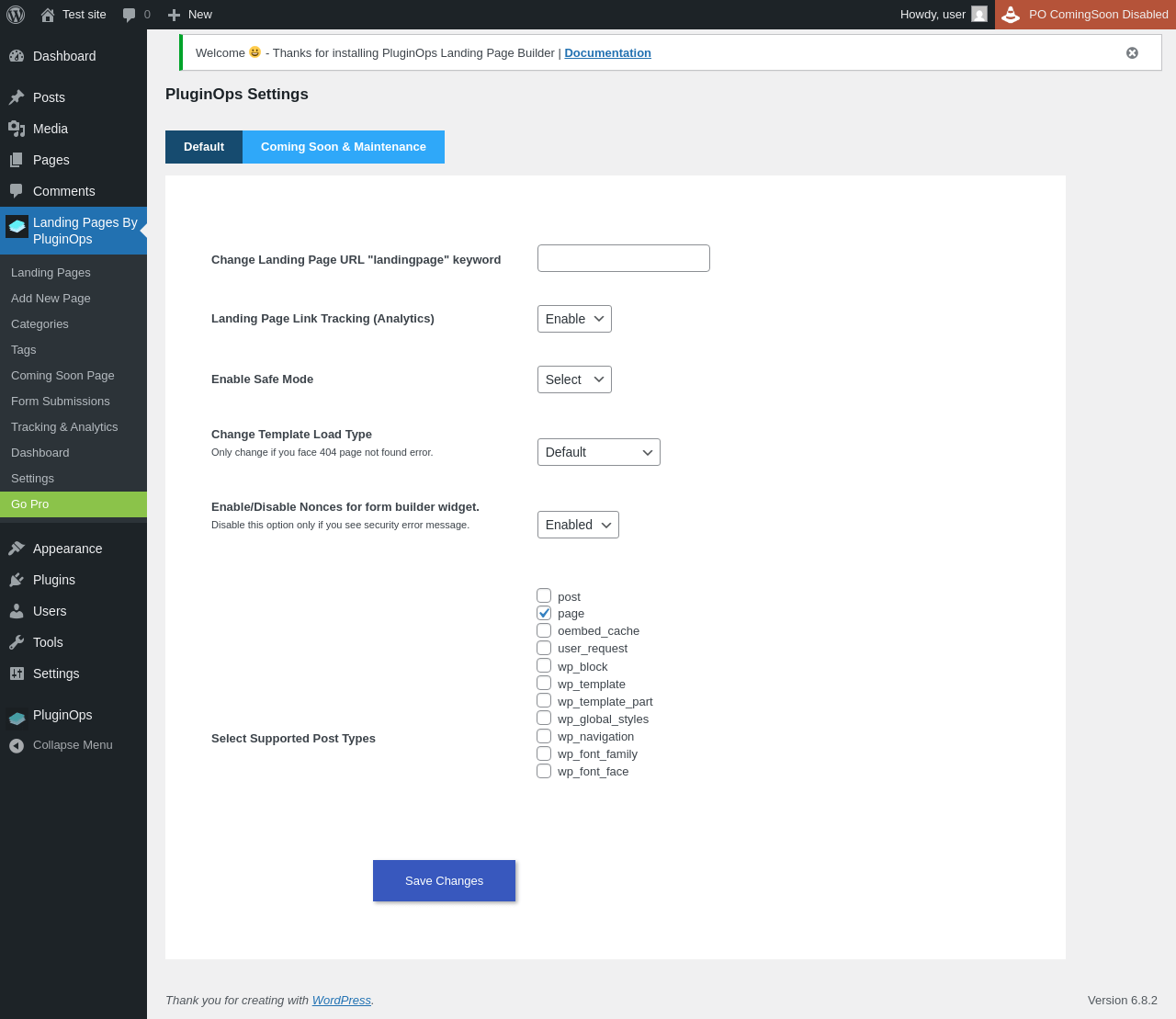Viewport: 1176px width, 1019px height.
Task: Enable the post checkbox
Action: pyautogui.click(x=544, y=595)
